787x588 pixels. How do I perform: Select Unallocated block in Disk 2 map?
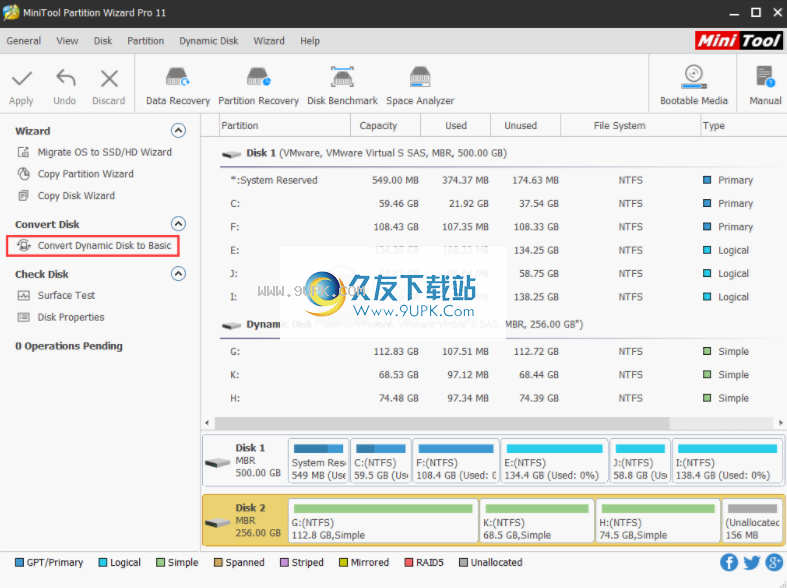click(752, 521)
